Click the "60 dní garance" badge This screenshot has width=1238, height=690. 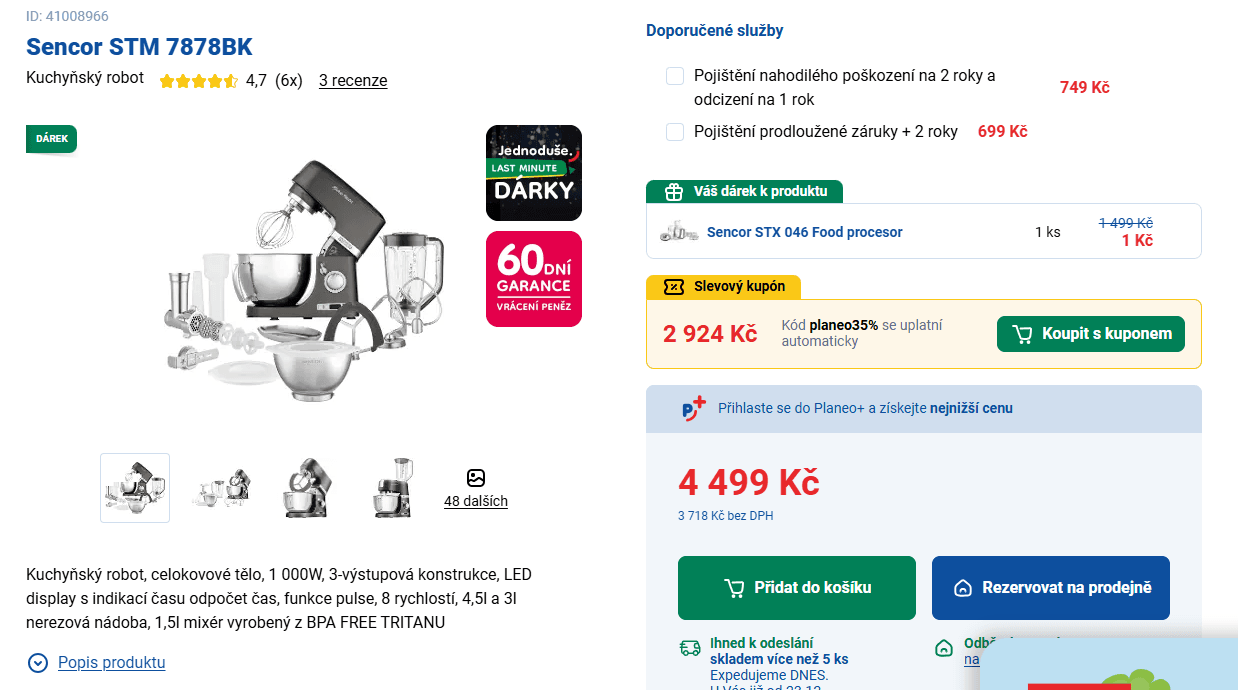534,278
